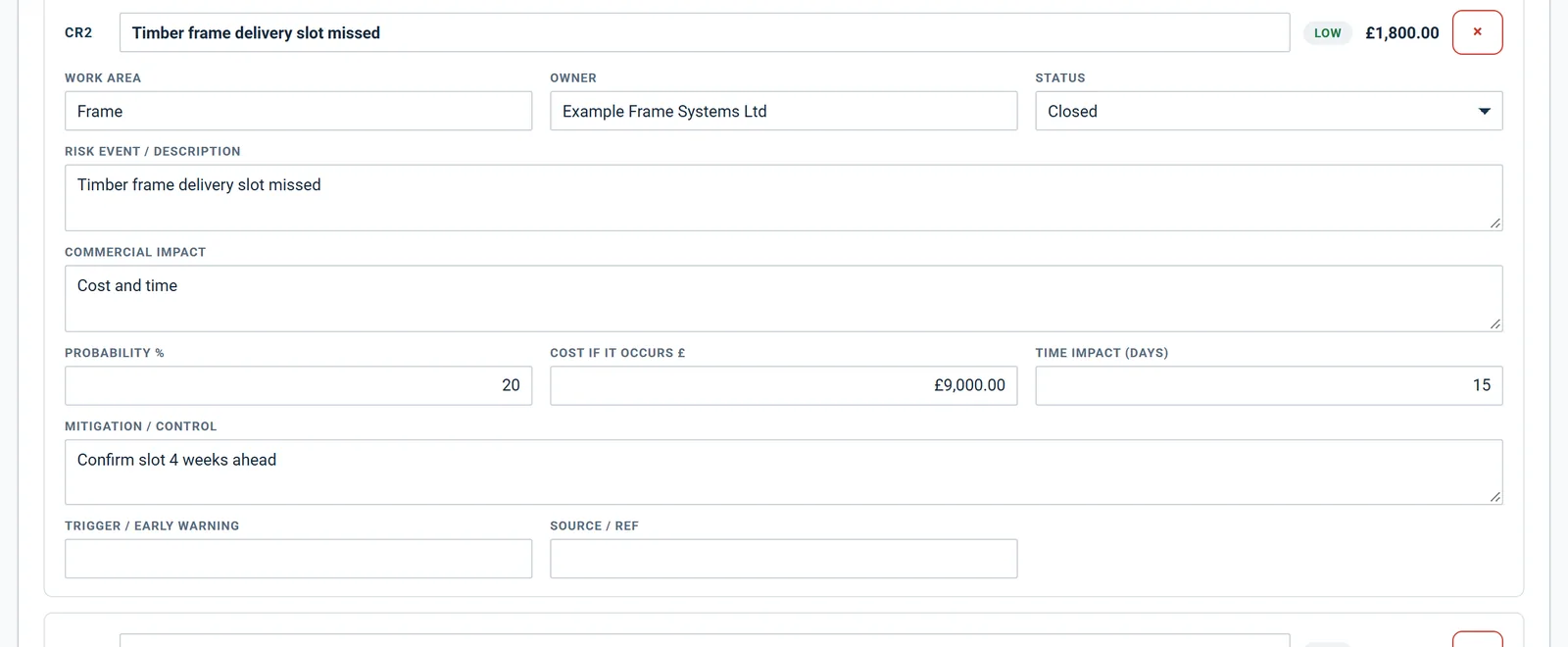
Task: Grab the Mitigation / Control textarea resize handle
Action: coord(1494,497)
